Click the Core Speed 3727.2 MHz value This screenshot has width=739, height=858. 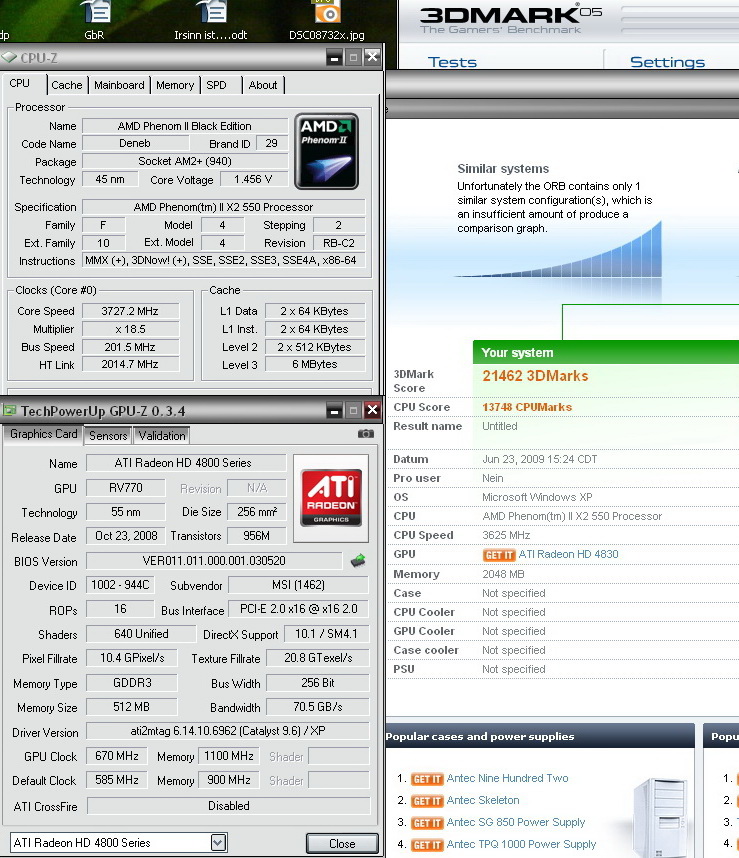click(130, 311)
